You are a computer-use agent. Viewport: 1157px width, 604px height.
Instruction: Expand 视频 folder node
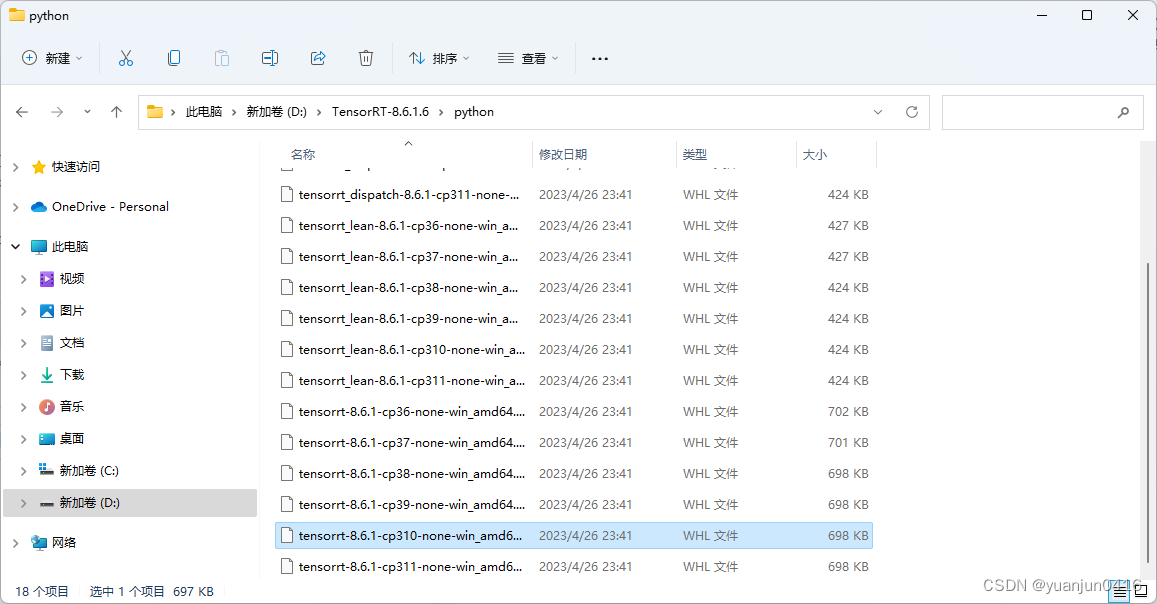coord(24,279)
